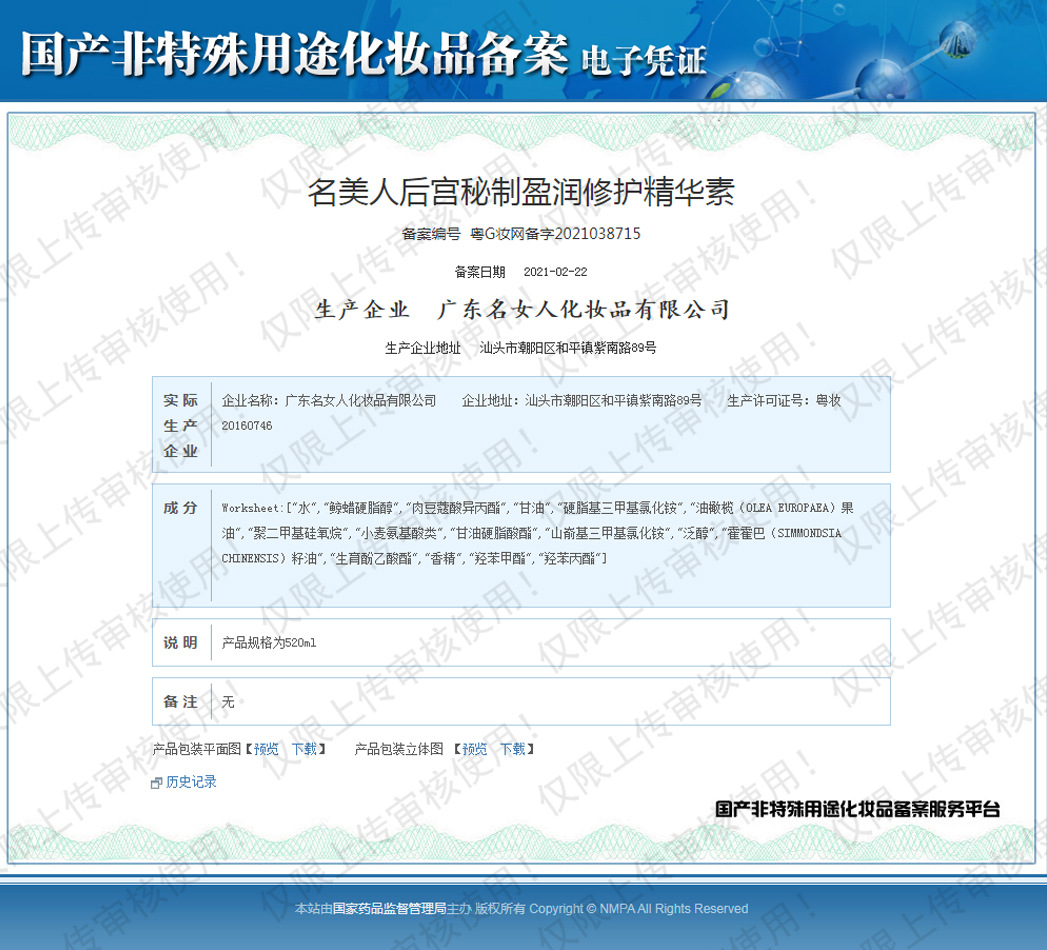The height and width of the screenshot is (950, 1047).
Task: Click license number 20160746
Action: click(247, 426)
